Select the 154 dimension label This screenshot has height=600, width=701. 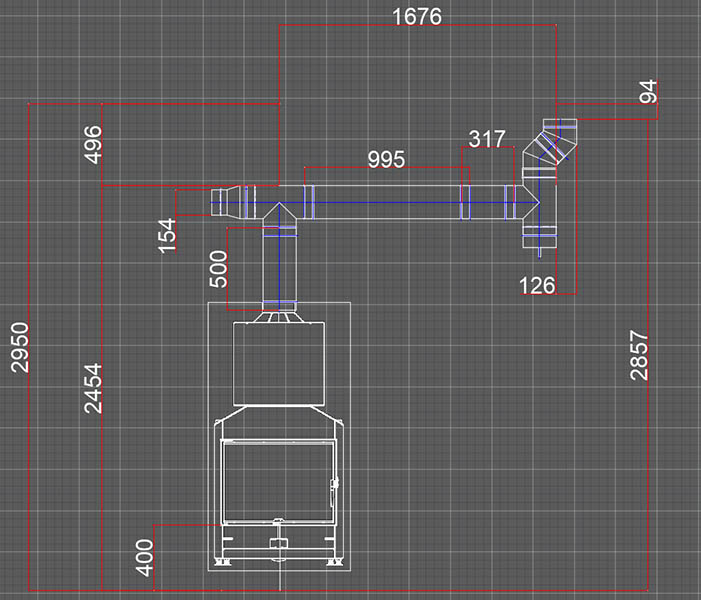(x=167, y=236)
